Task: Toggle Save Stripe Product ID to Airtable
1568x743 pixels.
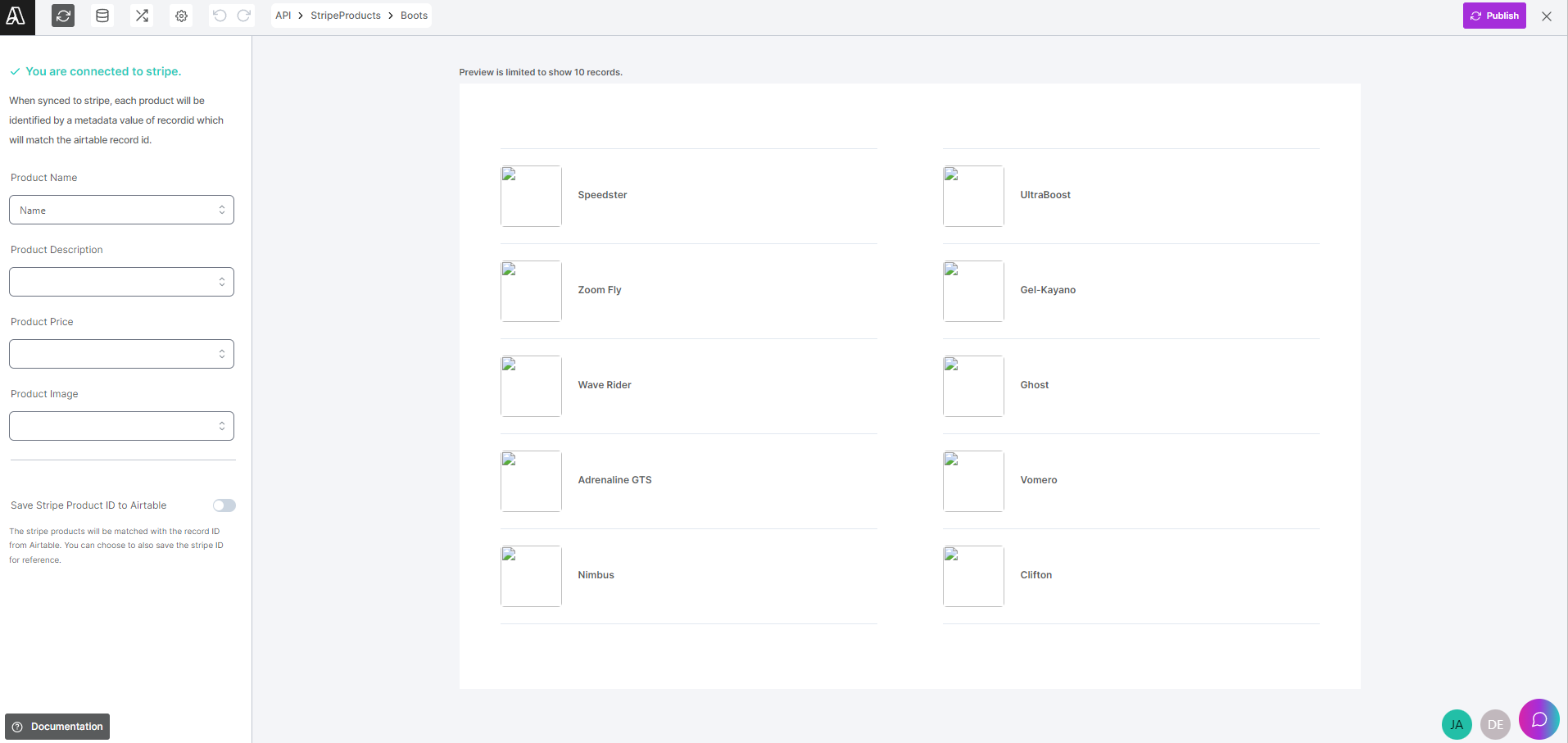Action: coord(224,505)
